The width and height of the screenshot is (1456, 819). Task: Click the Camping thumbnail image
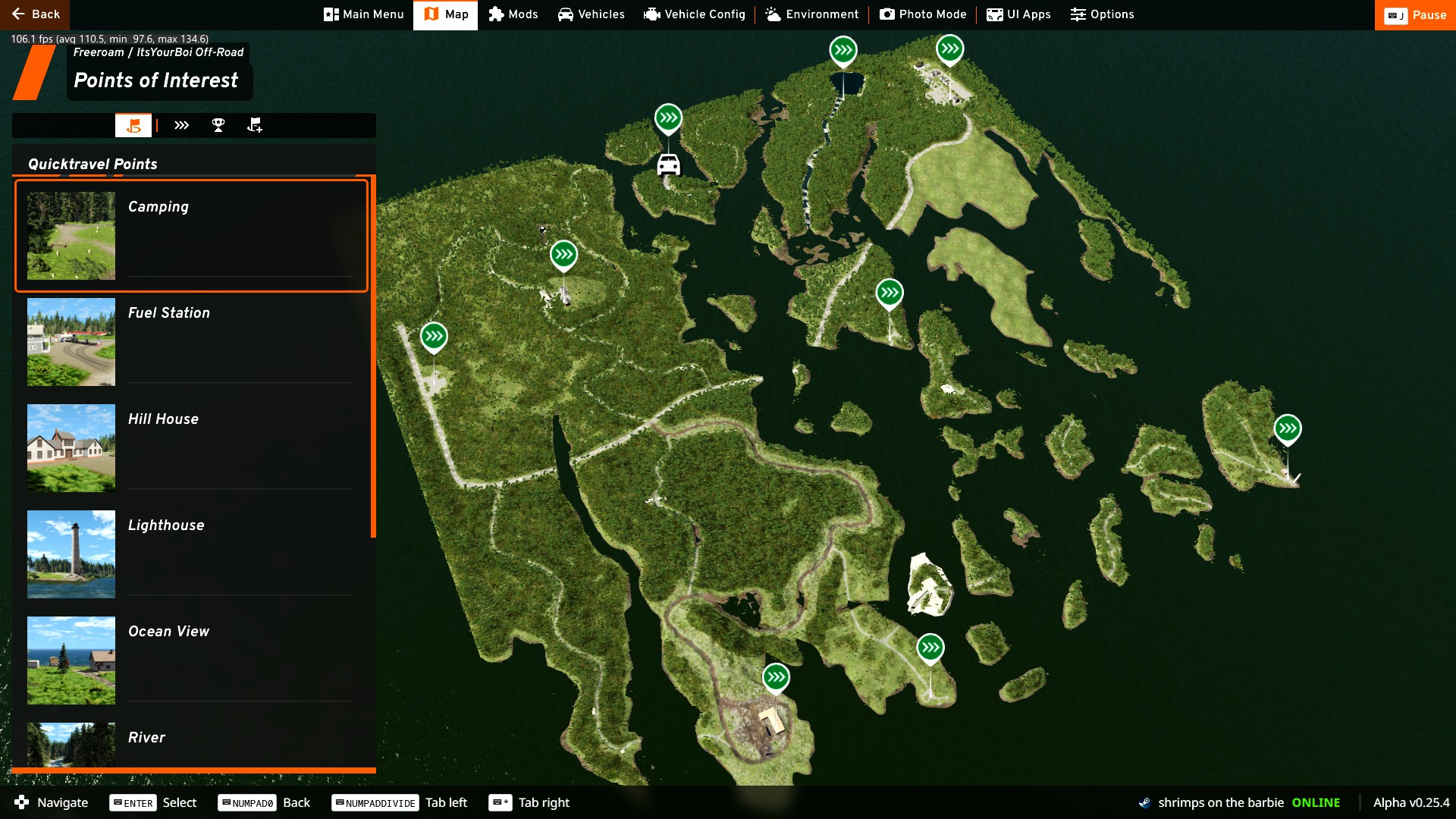click(x=71, y=236)
